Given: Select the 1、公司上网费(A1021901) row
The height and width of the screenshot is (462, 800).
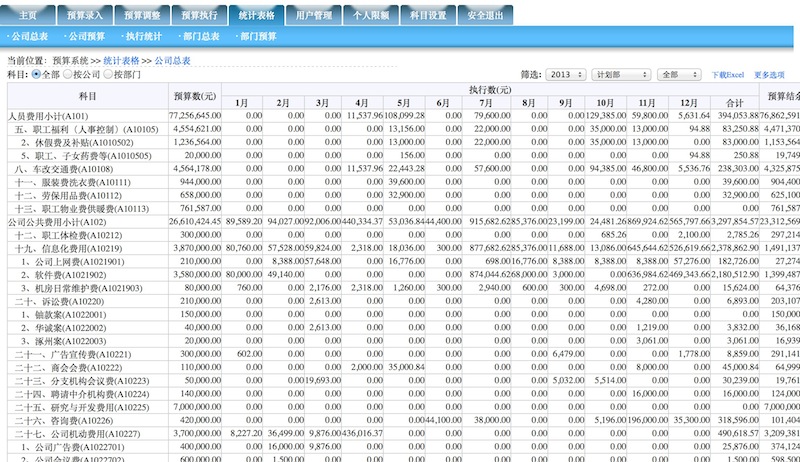Looking at the screenshot, I should coord(72,262).
